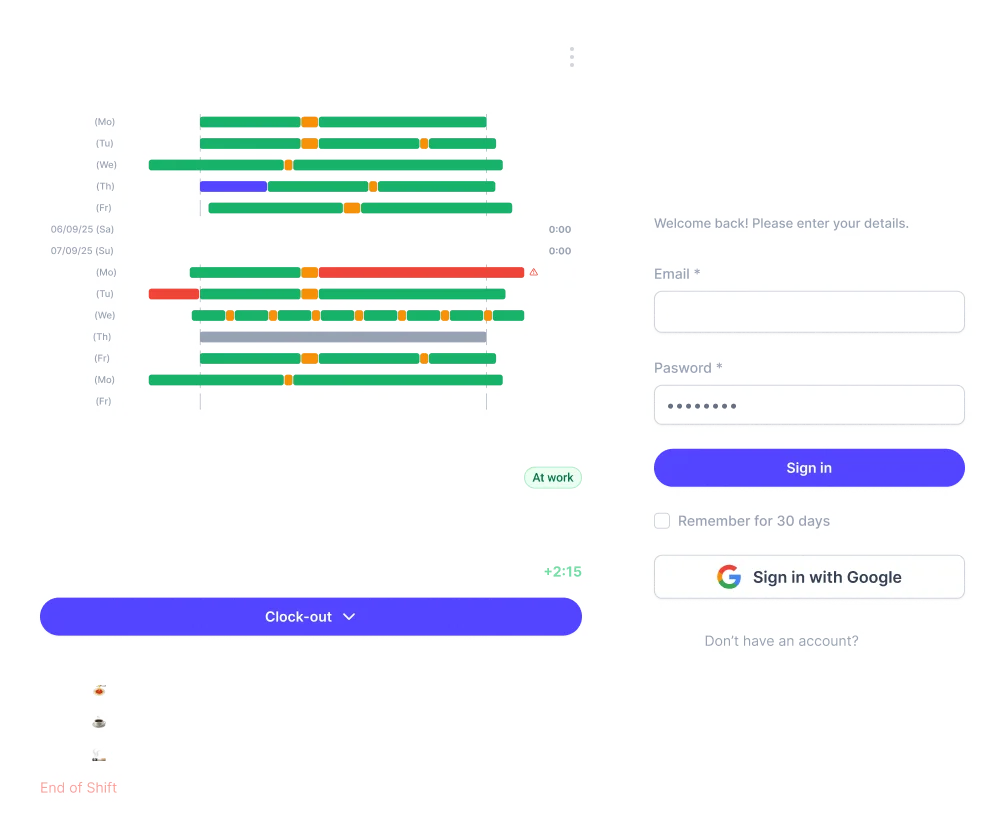Select the meal break food icon
The width and height of the screenshot is (999, 836).
tap(99, 690)
